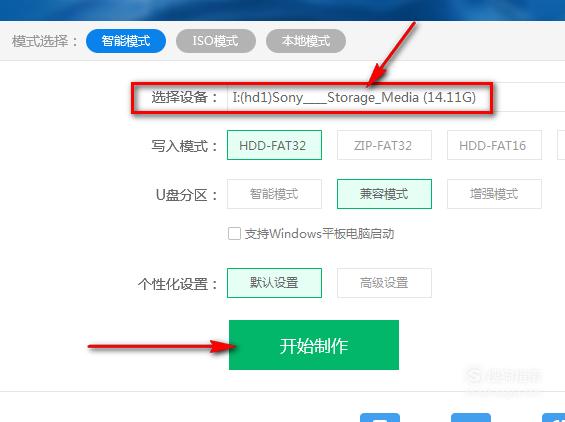Choose 智能模式 for U盘分区
565x422 pixels.
(274, 194)
